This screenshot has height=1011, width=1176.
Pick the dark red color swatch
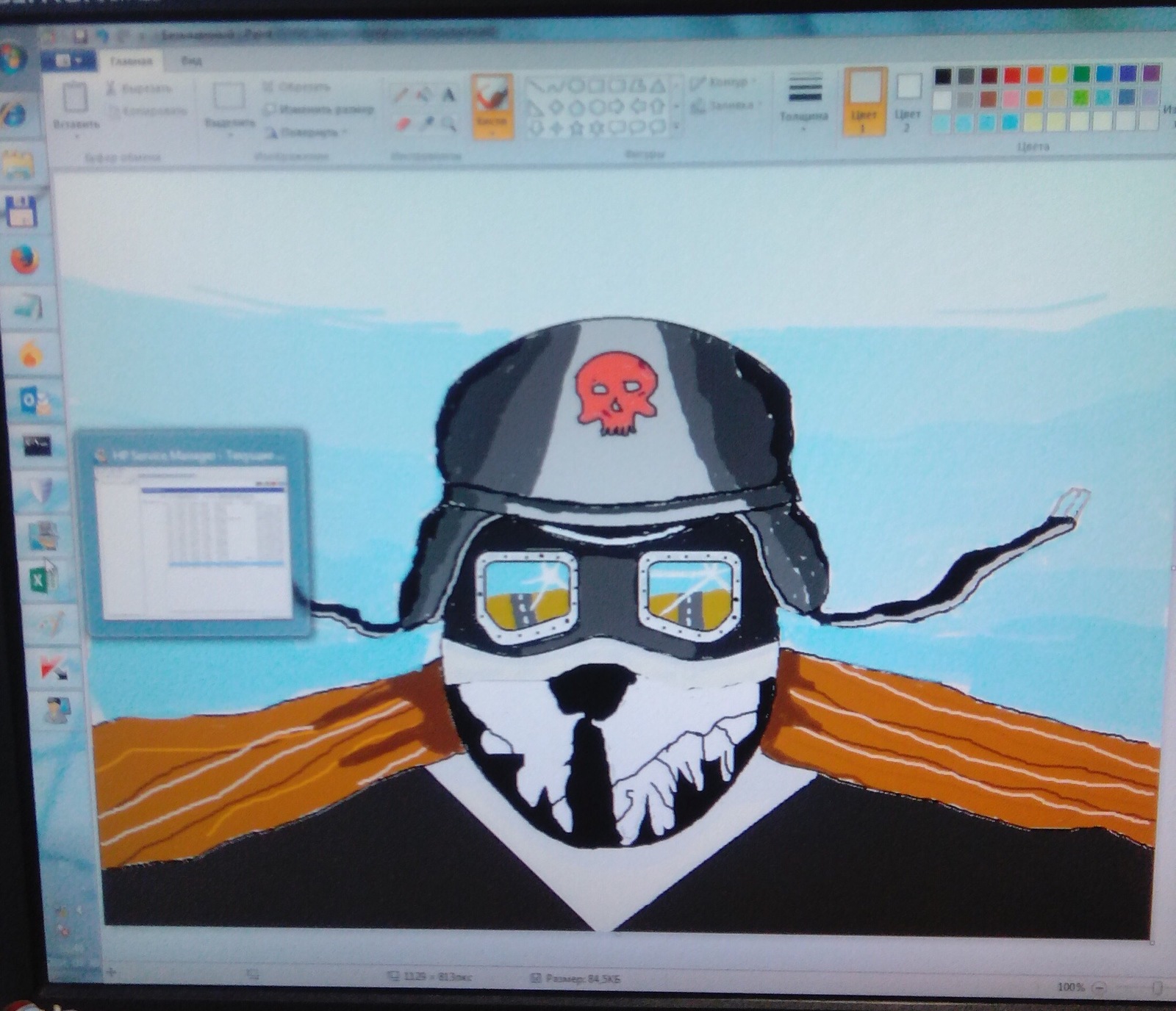[x=989, y=76]
